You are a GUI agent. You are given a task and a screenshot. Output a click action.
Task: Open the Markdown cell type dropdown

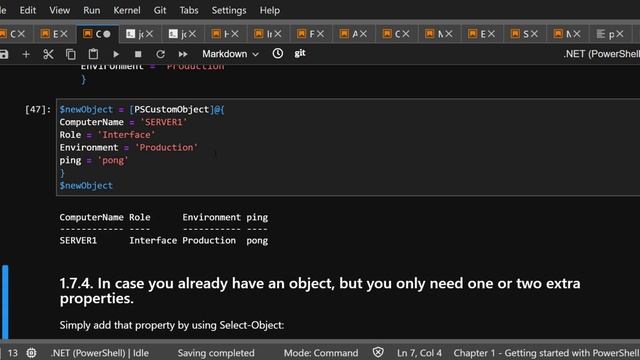[x=230, y=54]
